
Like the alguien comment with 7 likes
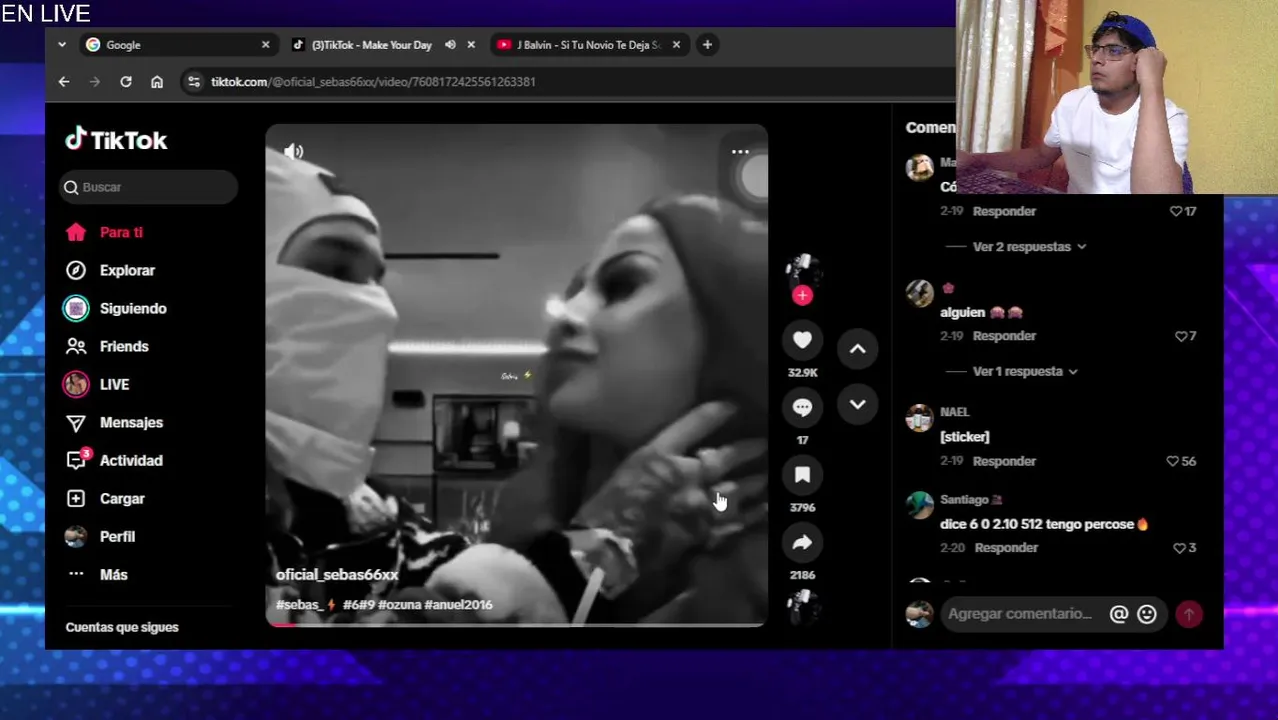[1181, 336]
